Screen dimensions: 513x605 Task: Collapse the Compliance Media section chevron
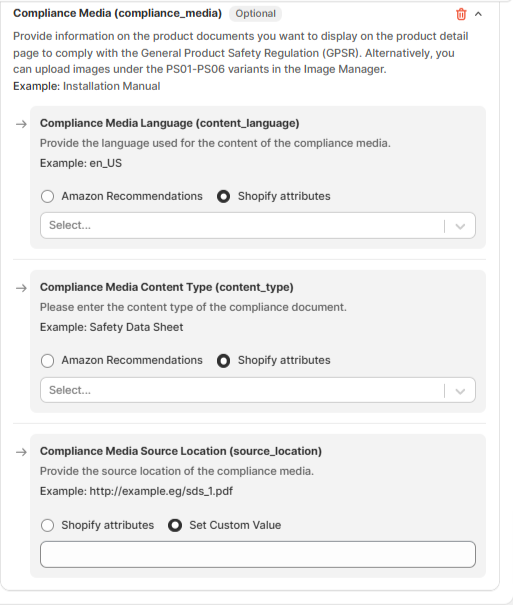pos(478,14)
